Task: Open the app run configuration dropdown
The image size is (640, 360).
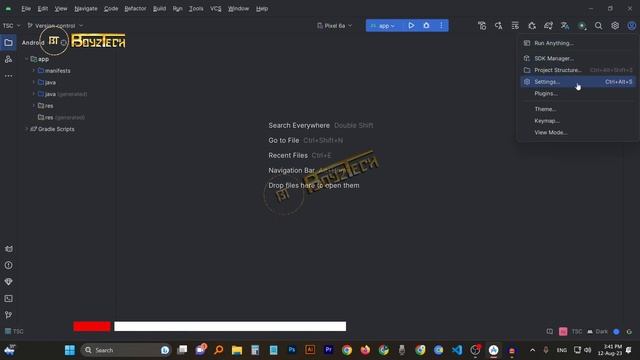Action: point(383,26)
